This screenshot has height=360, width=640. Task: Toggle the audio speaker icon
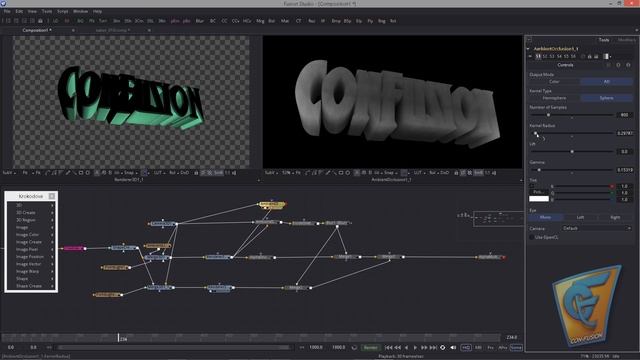coord(453,347)
